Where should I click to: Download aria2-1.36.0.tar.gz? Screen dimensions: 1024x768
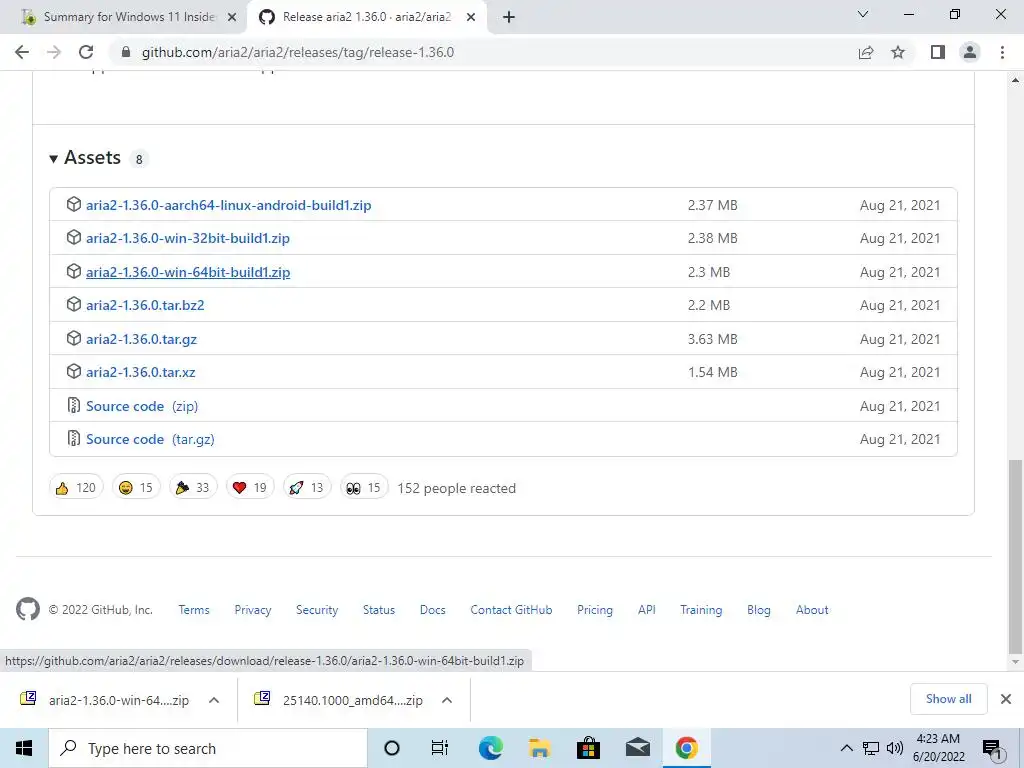point(141,339)
